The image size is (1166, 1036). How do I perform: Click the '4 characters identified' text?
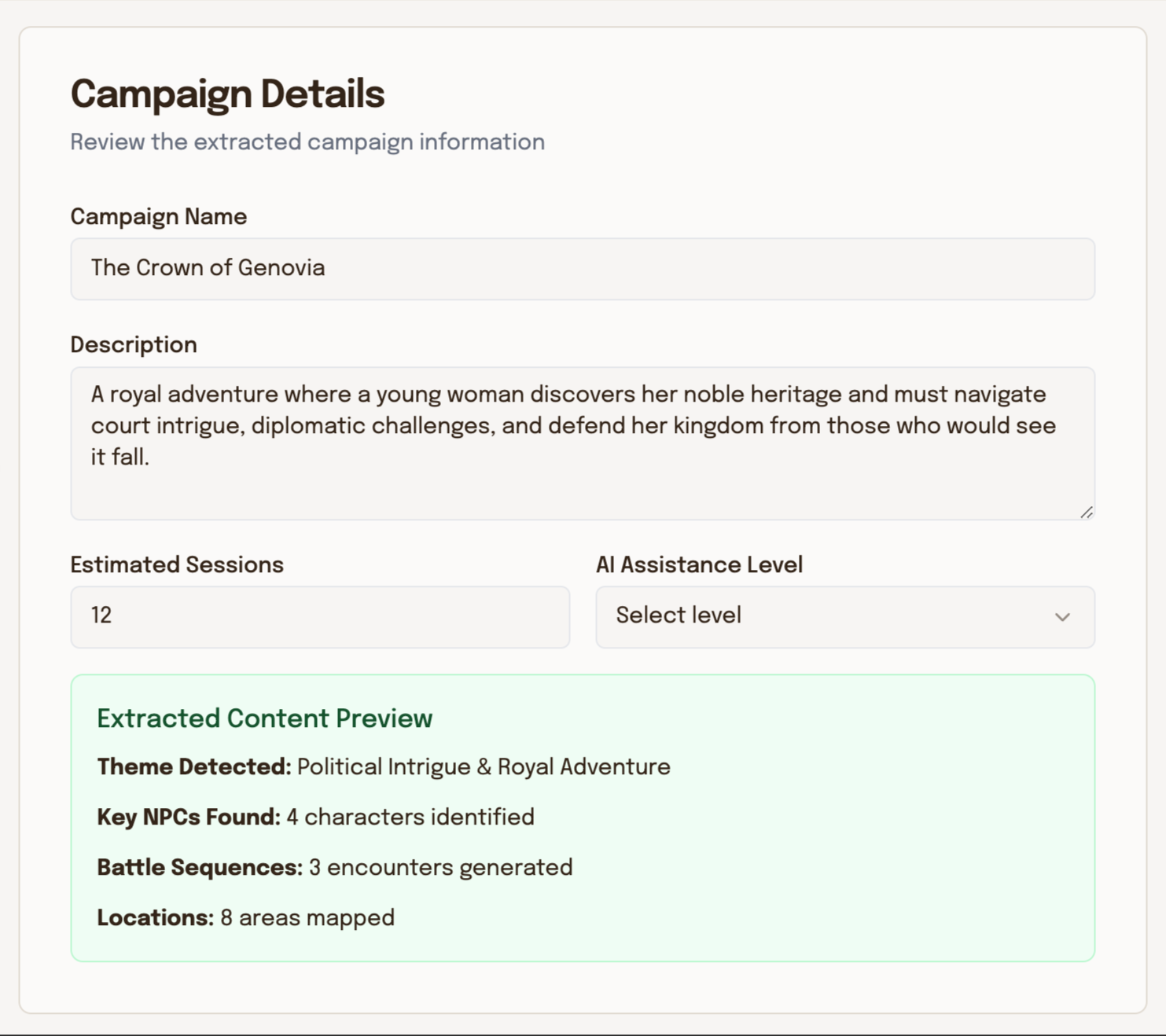[x=410, y=817]
